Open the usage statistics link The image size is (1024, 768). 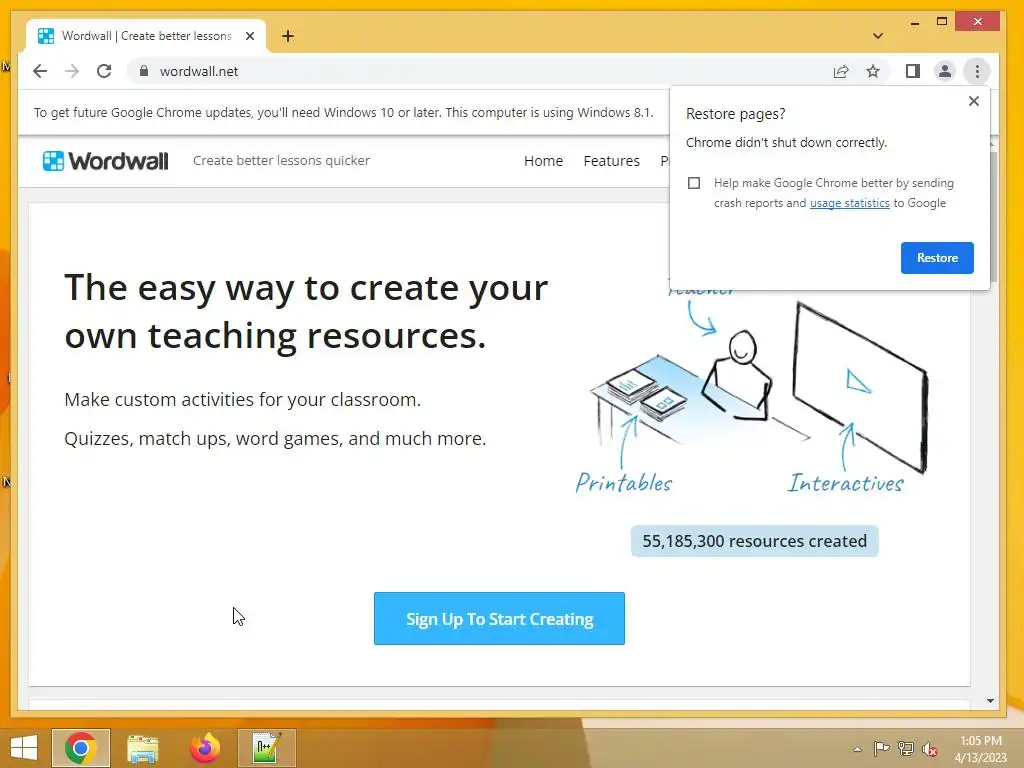[850, 203]
